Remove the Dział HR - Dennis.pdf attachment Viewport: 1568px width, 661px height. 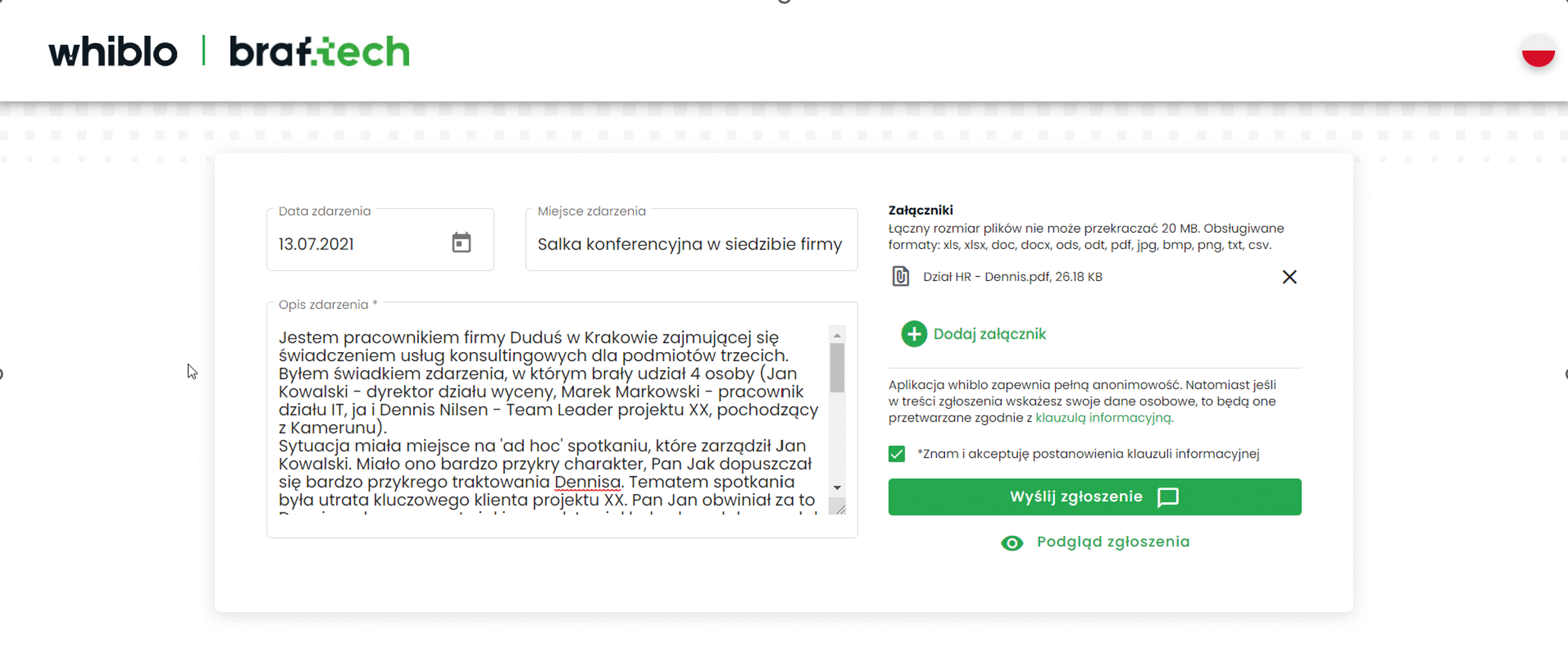pos(1289,277)
